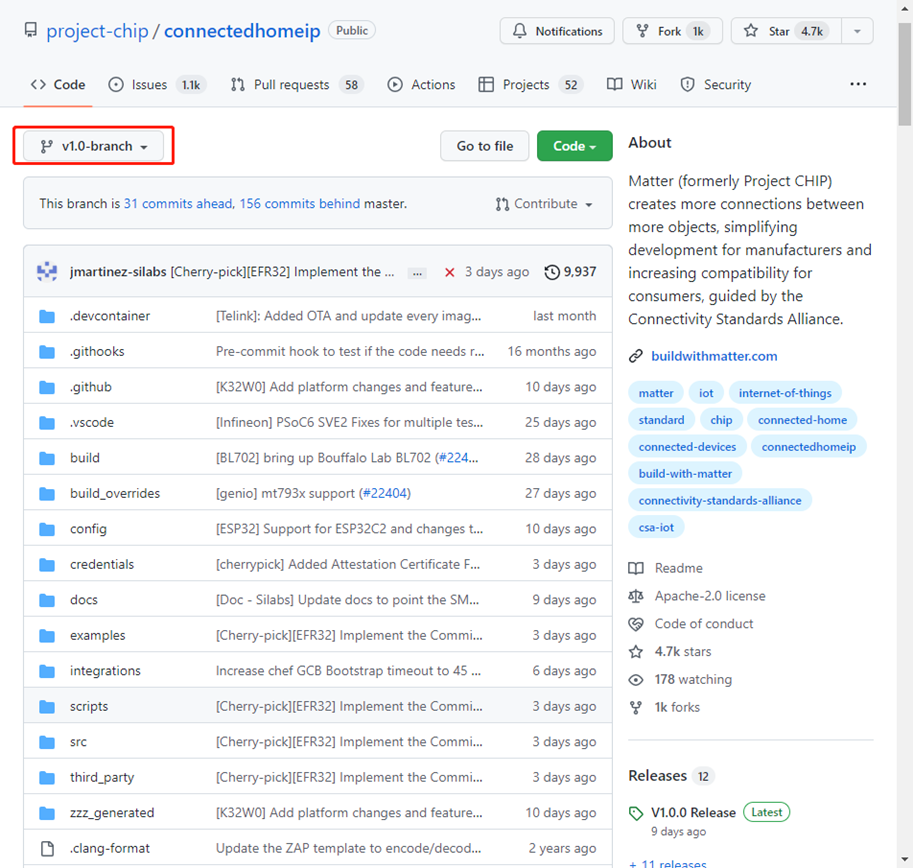Open the scripts folder icon
Screen dimensions: 913x868
point(47,706)
